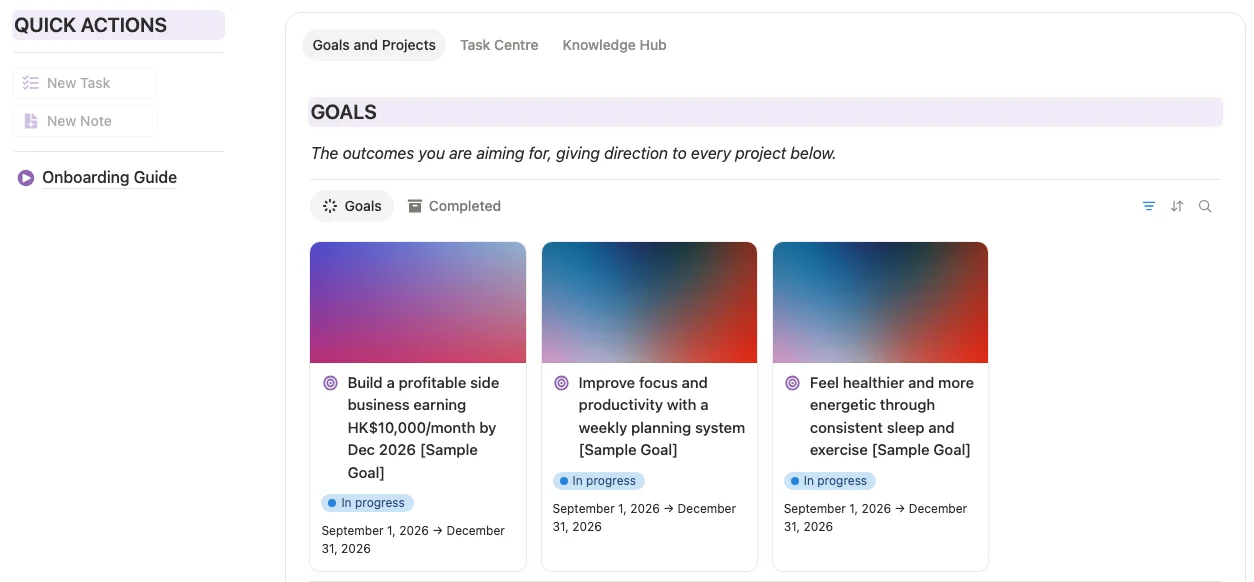
Task: Click In progress status on side business goal
Action: coord(367,503)
